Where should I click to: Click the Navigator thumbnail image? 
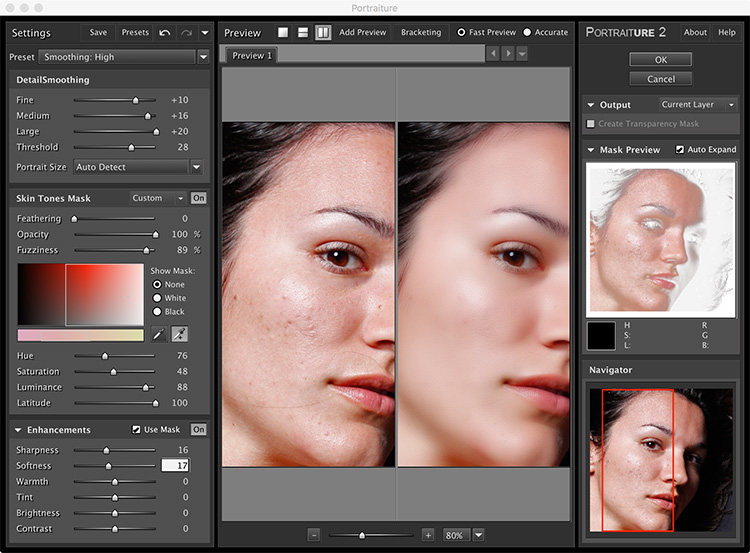click(661, 460)
